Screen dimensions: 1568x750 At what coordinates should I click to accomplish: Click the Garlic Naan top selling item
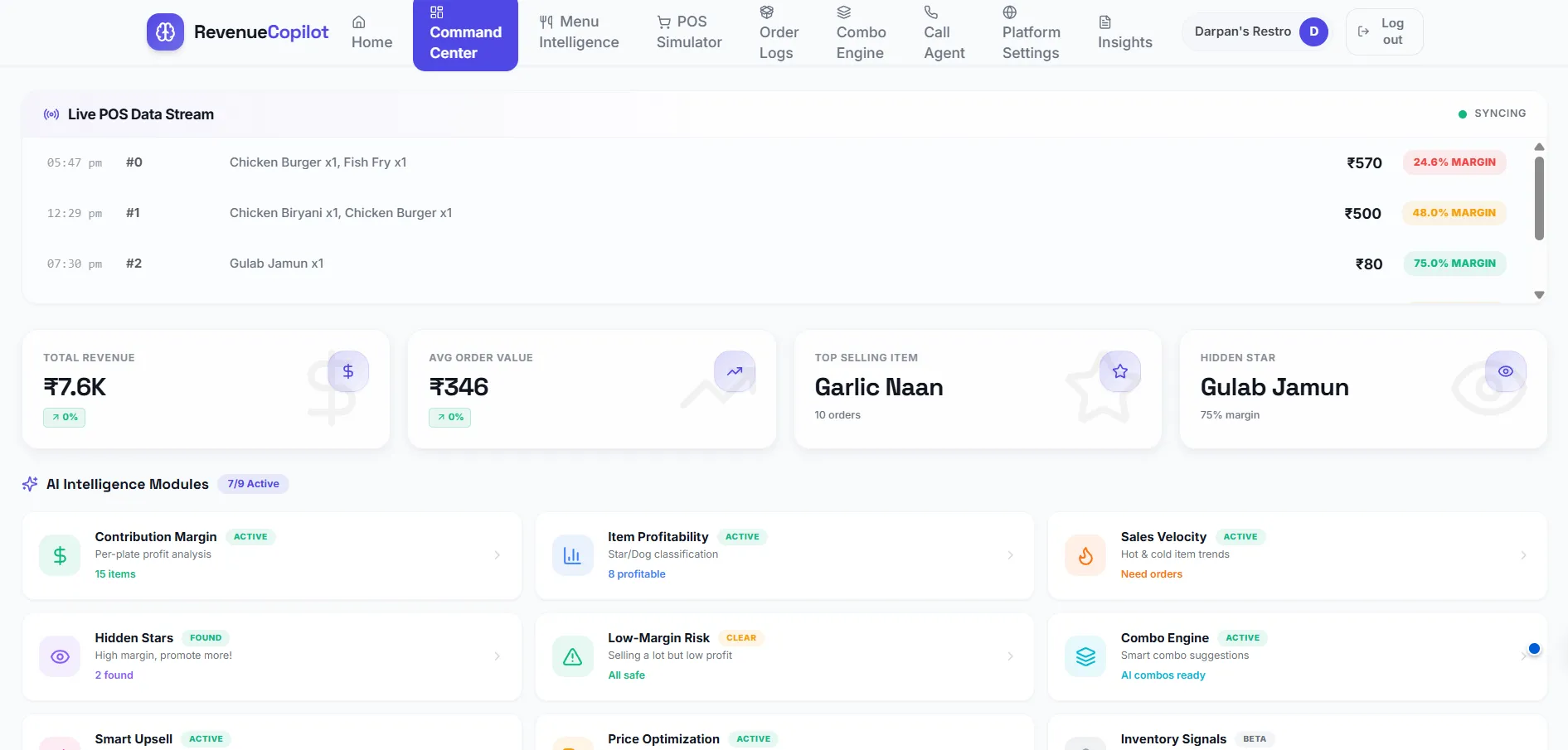pos(879,387)
